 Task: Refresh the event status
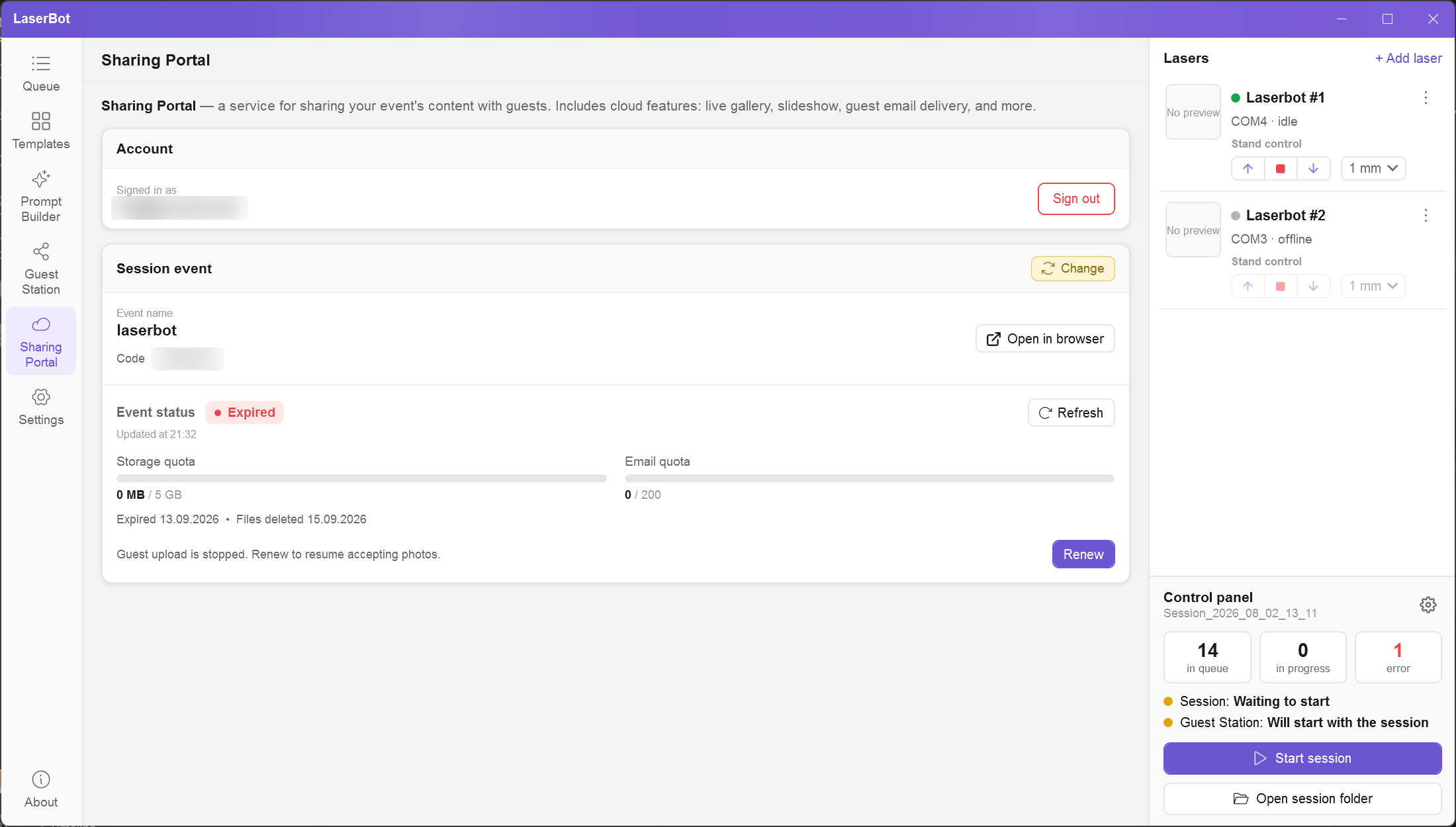tap(1071, 413)
